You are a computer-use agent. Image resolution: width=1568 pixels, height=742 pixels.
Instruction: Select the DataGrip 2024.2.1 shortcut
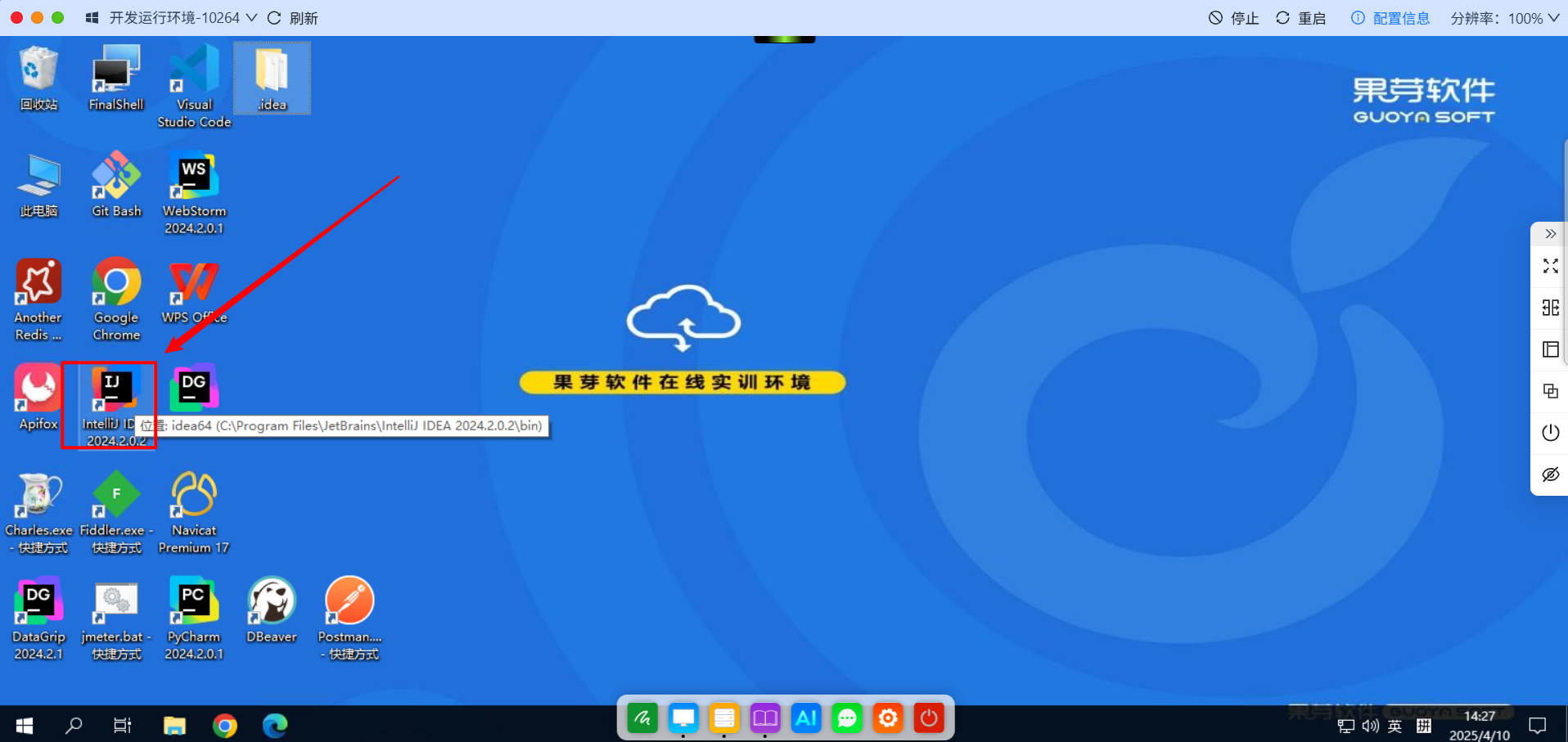(x=38, y=618)
